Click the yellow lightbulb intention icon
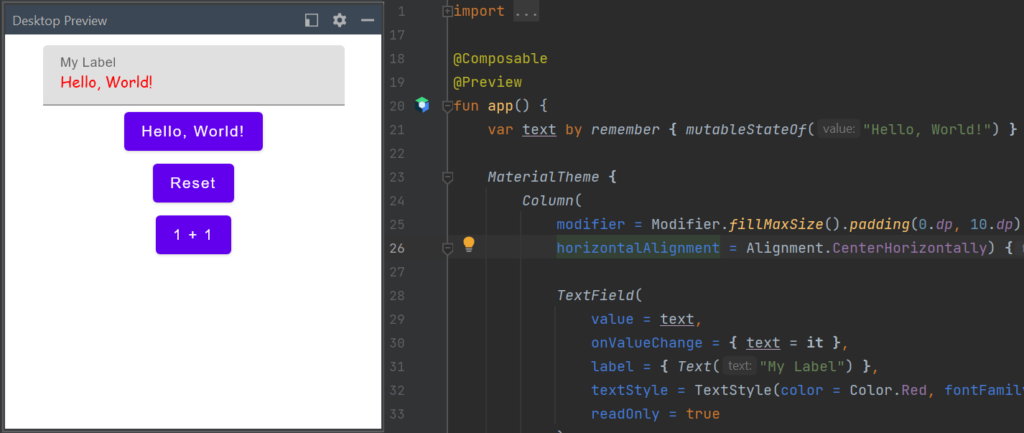1024x433 pixels. pos(469,245)
